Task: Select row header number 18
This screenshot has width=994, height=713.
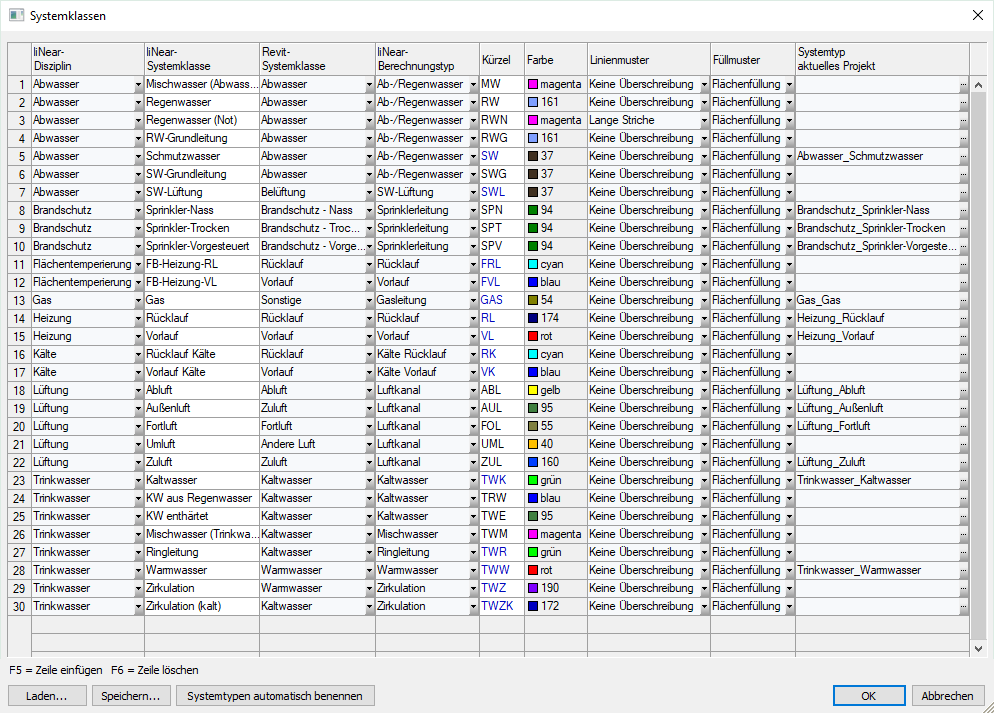Action: coord(20,390)
